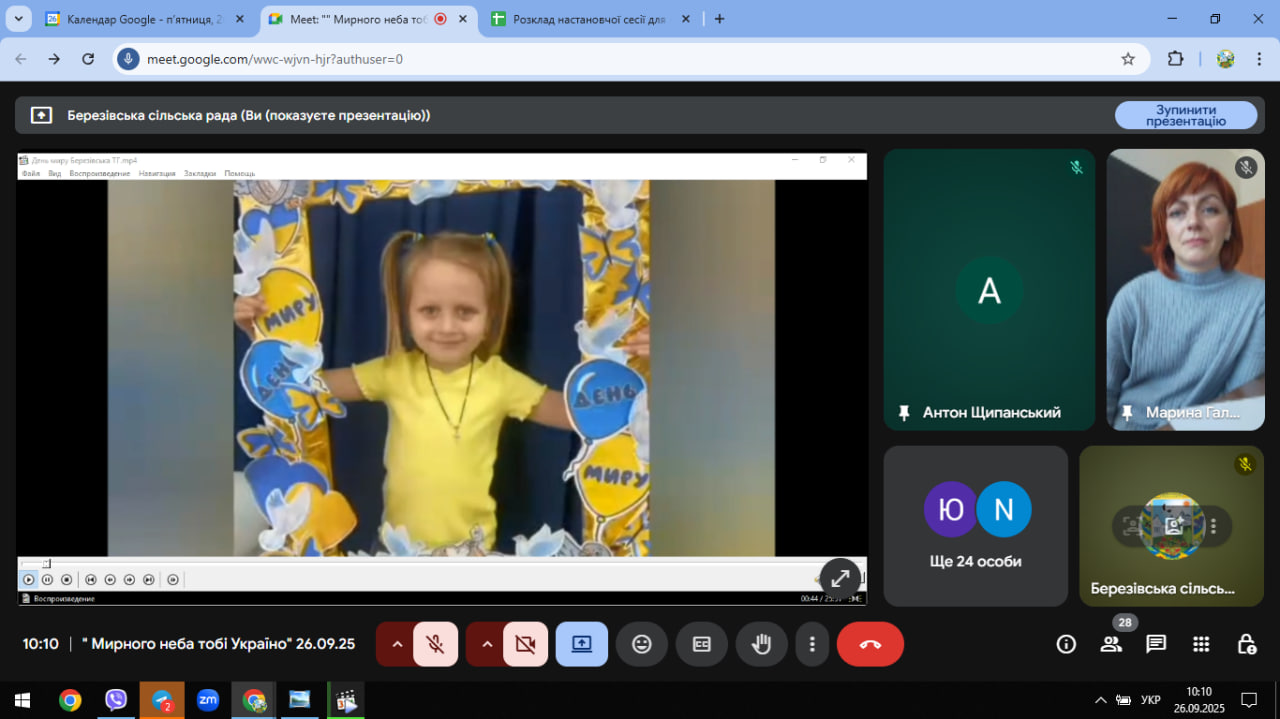The image size is (1280, 719).
Task: Show the participants list with 28 badge
Action: 1111,644
